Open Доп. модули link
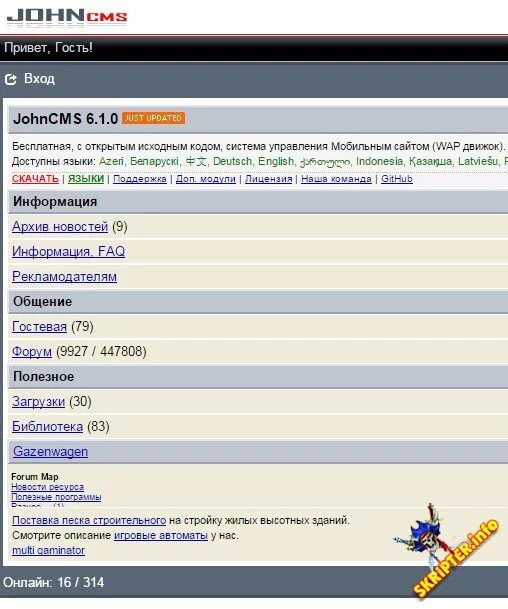The height and width of the screenshot is (609, 508). 206,179
